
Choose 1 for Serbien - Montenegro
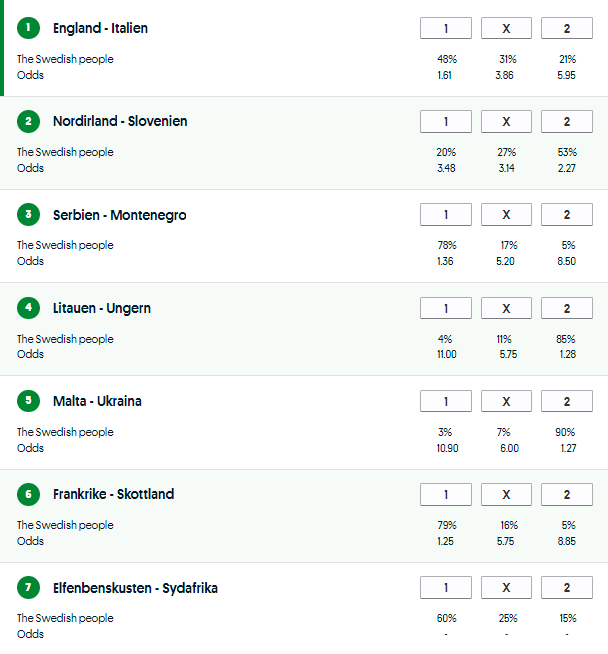click(x=445, y=215)
